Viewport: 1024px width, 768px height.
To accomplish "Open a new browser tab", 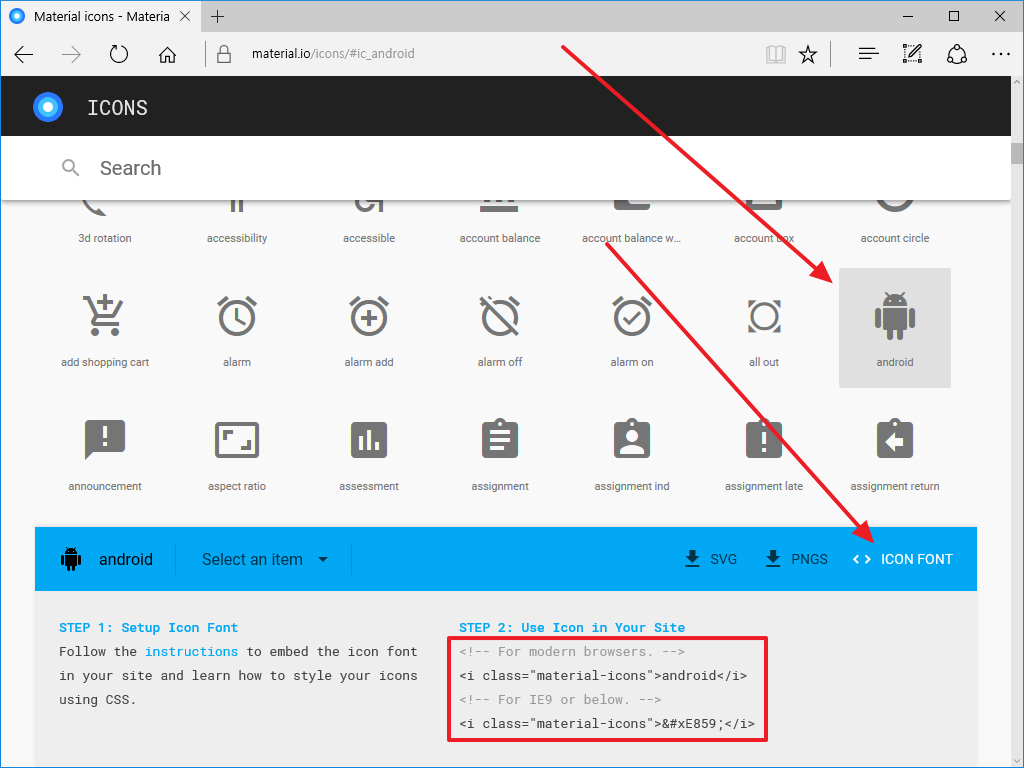I will pyautogui.click(x=217, y=16).
